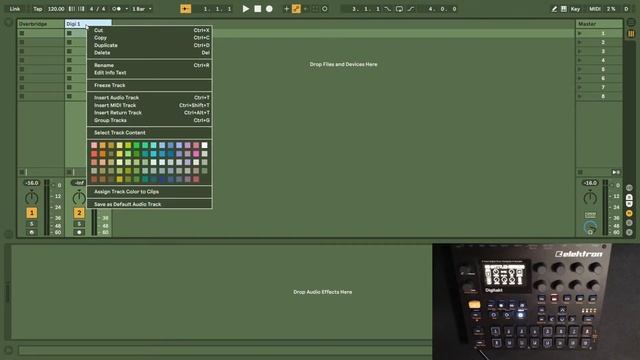Pick the red swatch starting the second row
The height and width of the screenshot is (360, 640).
(94, 154)
